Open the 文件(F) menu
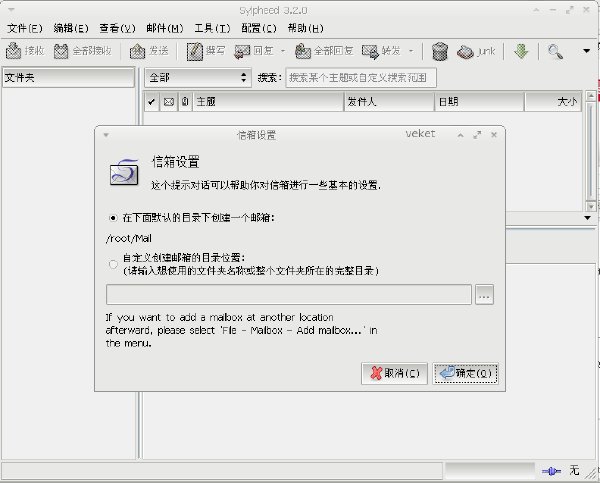The height and width of the screenshot is (483, 600). [x=24, y=28]
